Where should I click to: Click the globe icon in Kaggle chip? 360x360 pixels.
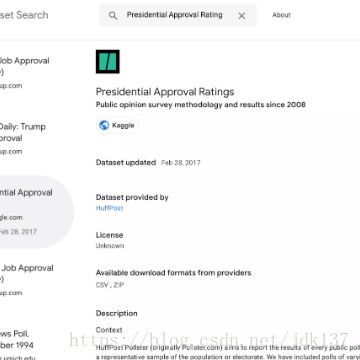click(104, 125)
